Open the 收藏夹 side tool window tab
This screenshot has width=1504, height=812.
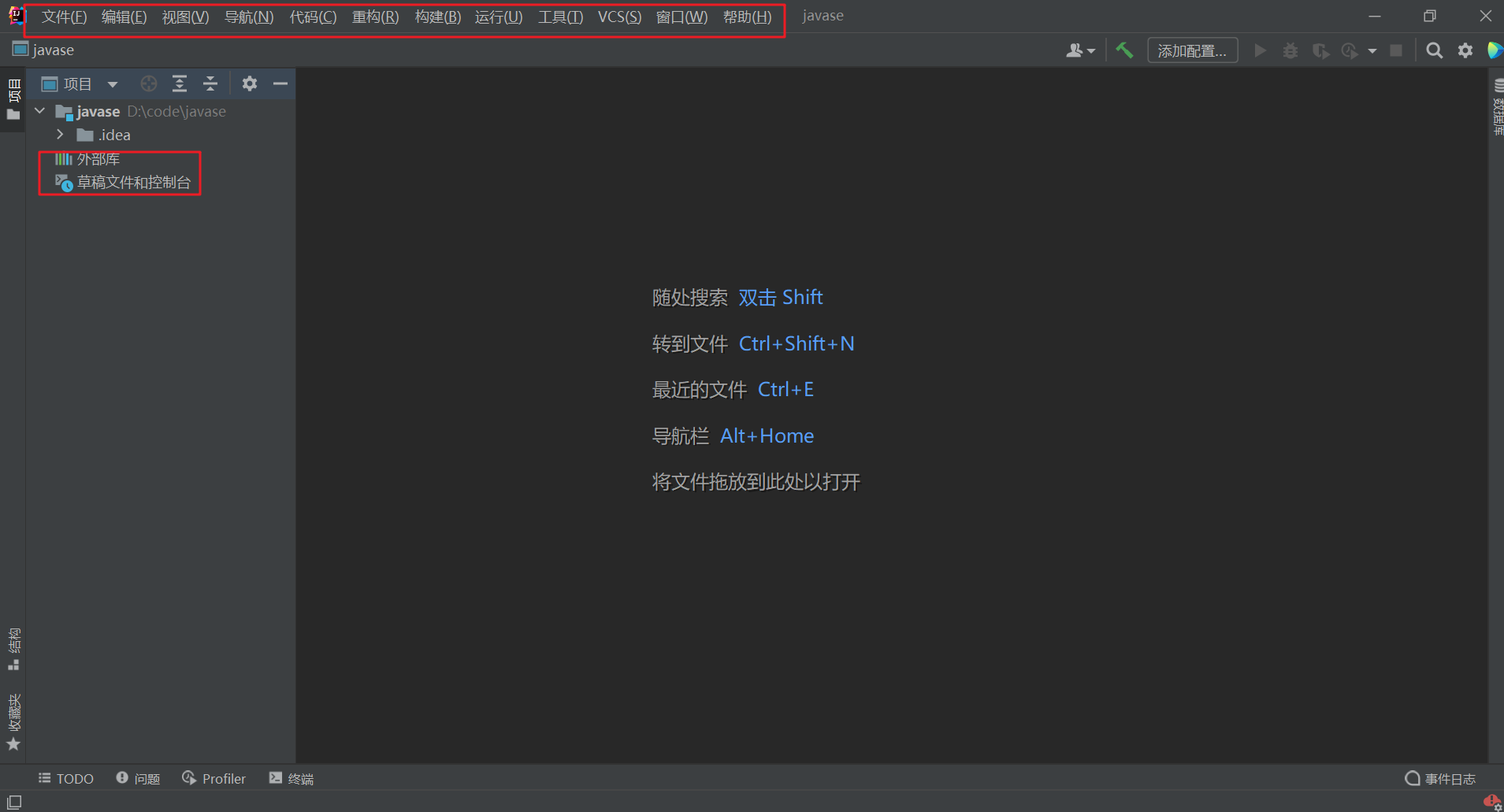click(13, 722)
